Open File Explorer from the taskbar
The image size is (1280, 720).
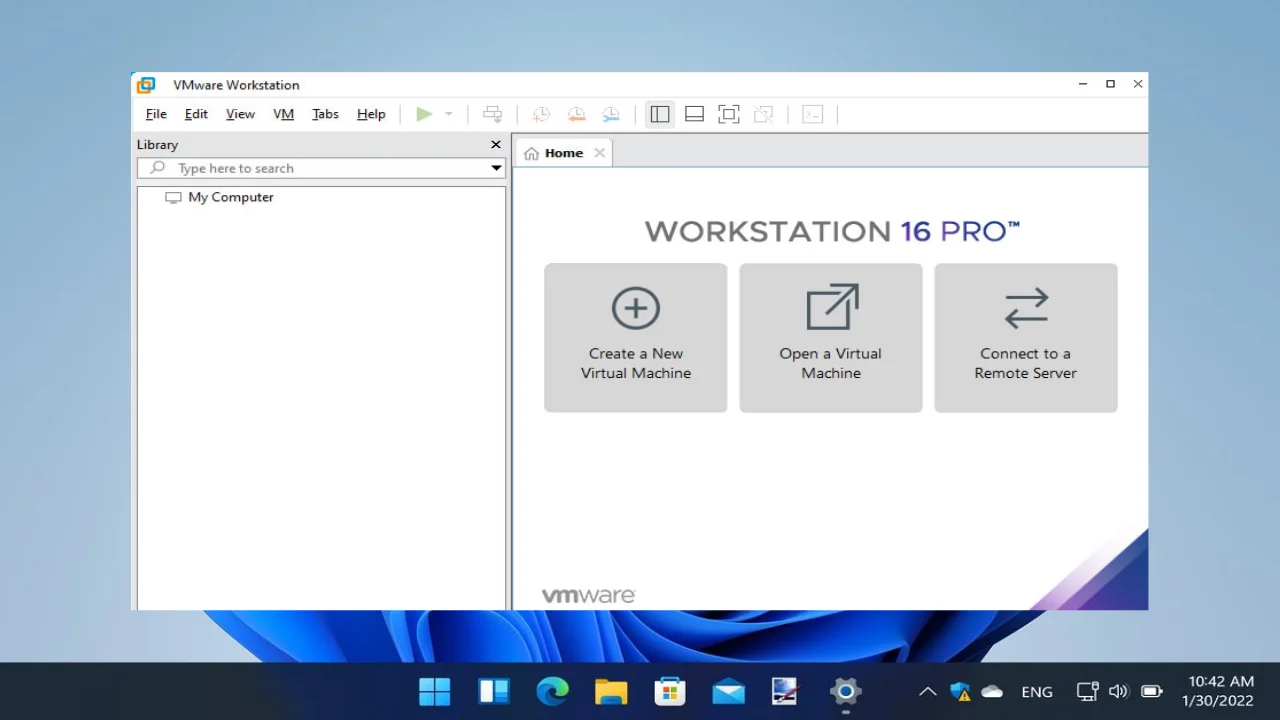[x=611, y=691]
